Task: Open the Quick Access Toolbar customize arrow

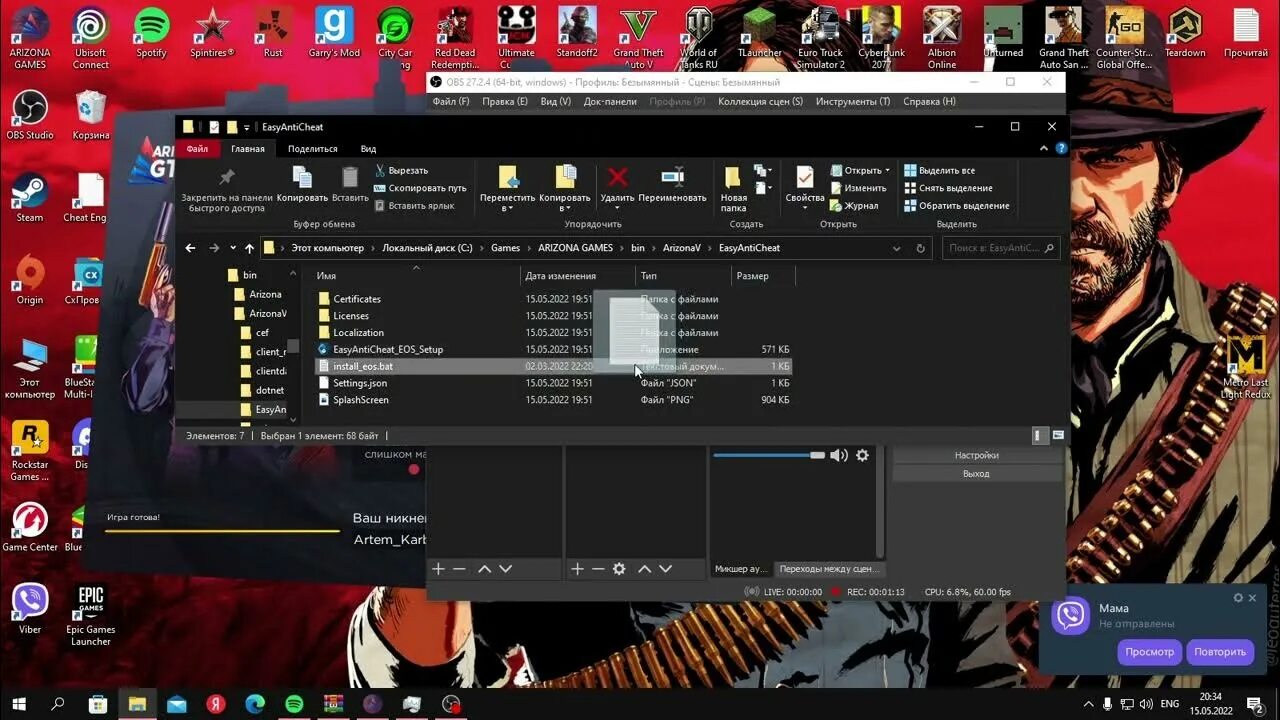Action: [247, 128]
